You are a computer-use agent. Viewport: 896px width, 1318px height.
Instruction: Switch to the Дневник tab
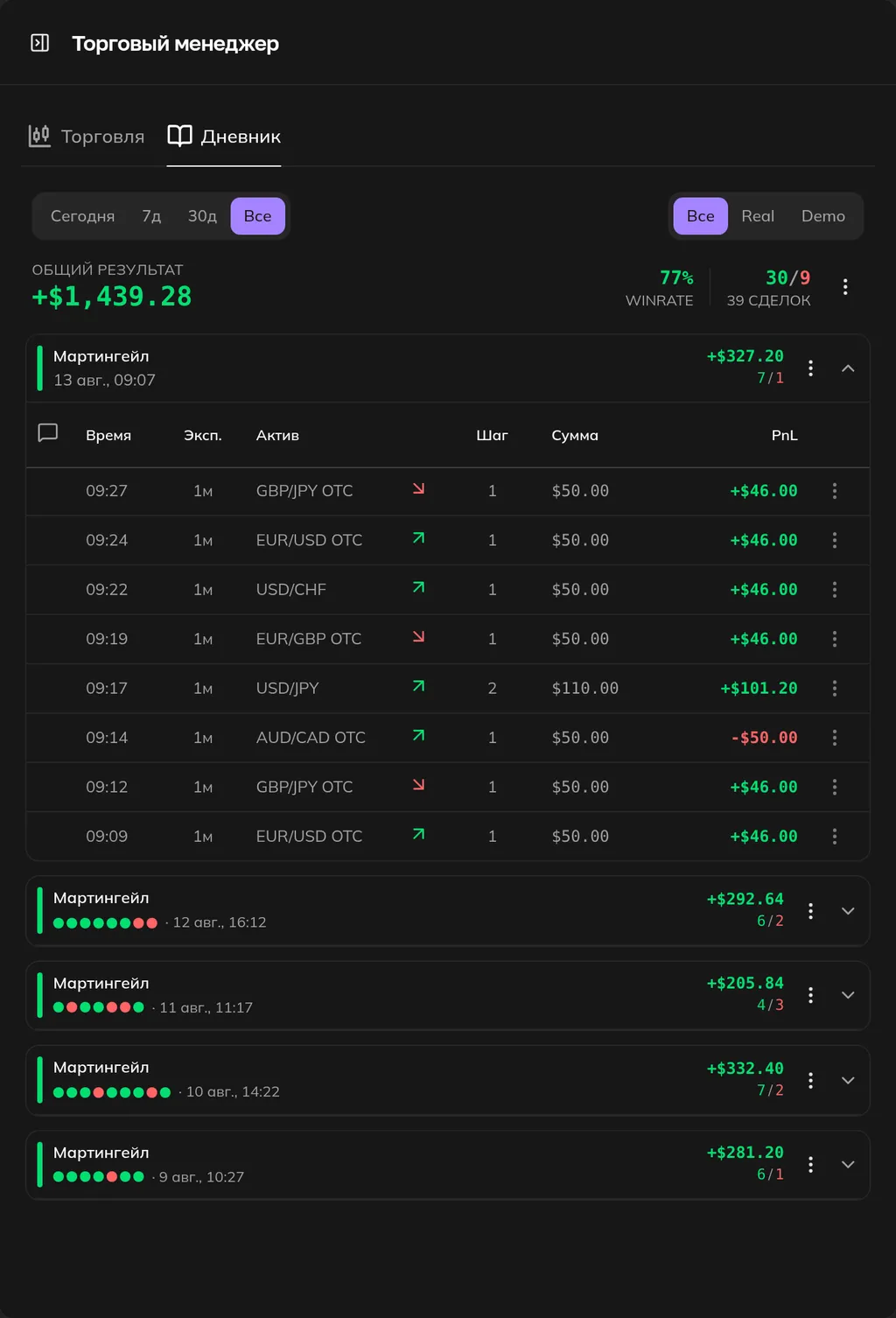click(x=224, y=137)
